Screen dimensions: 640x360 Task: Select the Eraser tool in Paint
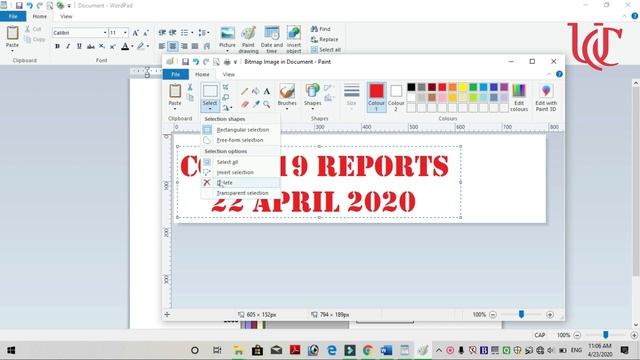click(244, 104)
